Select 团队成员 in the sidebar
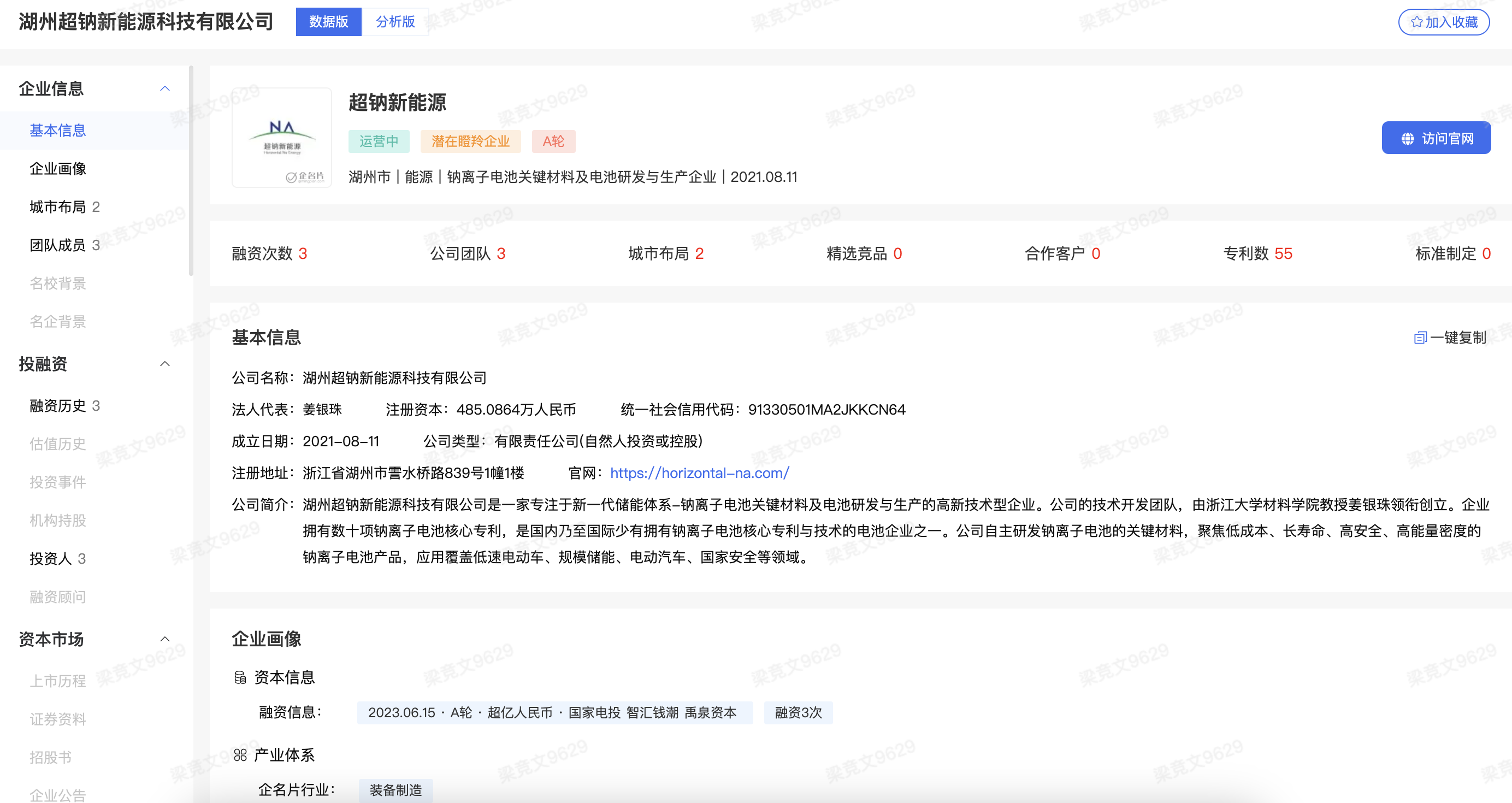 pyautogui.click(x=57, y=245)
